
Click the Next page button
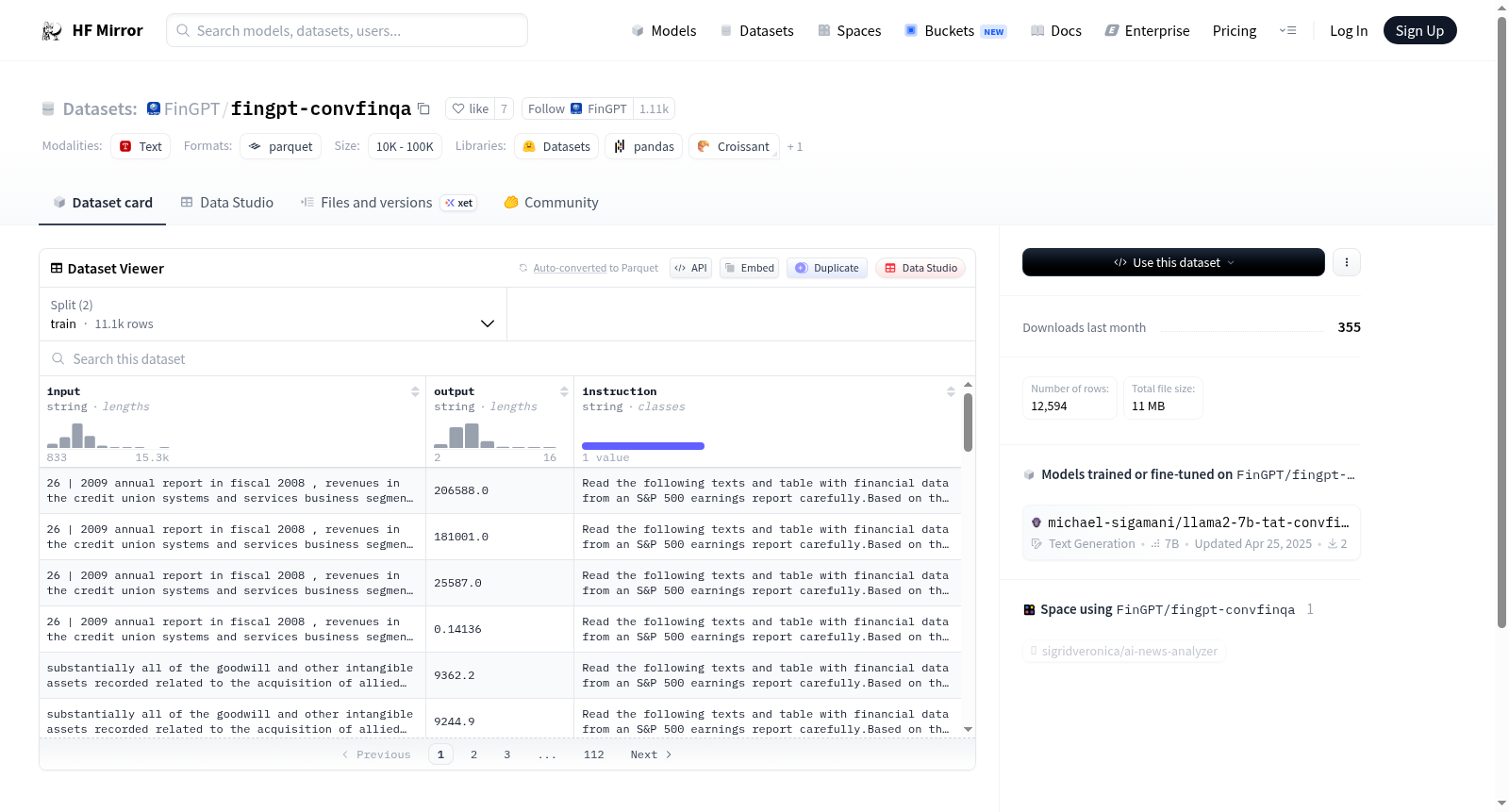[651, 754]
